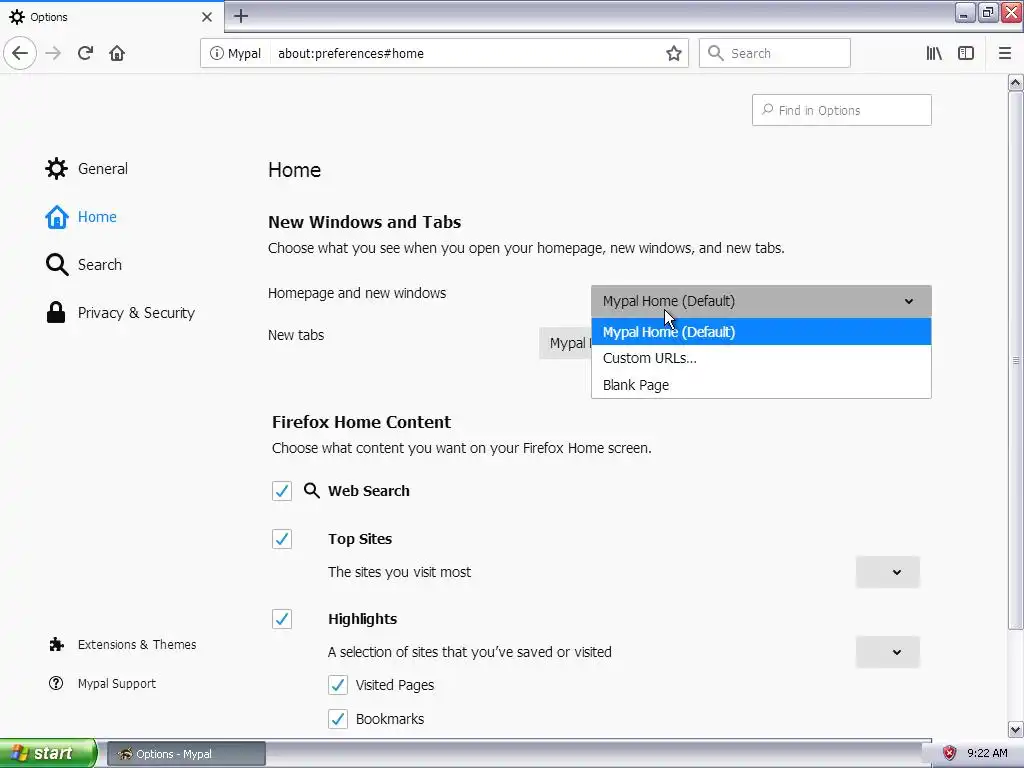
Task: Expand the Top Sites rows dropdown
Action: coord(888,572)
